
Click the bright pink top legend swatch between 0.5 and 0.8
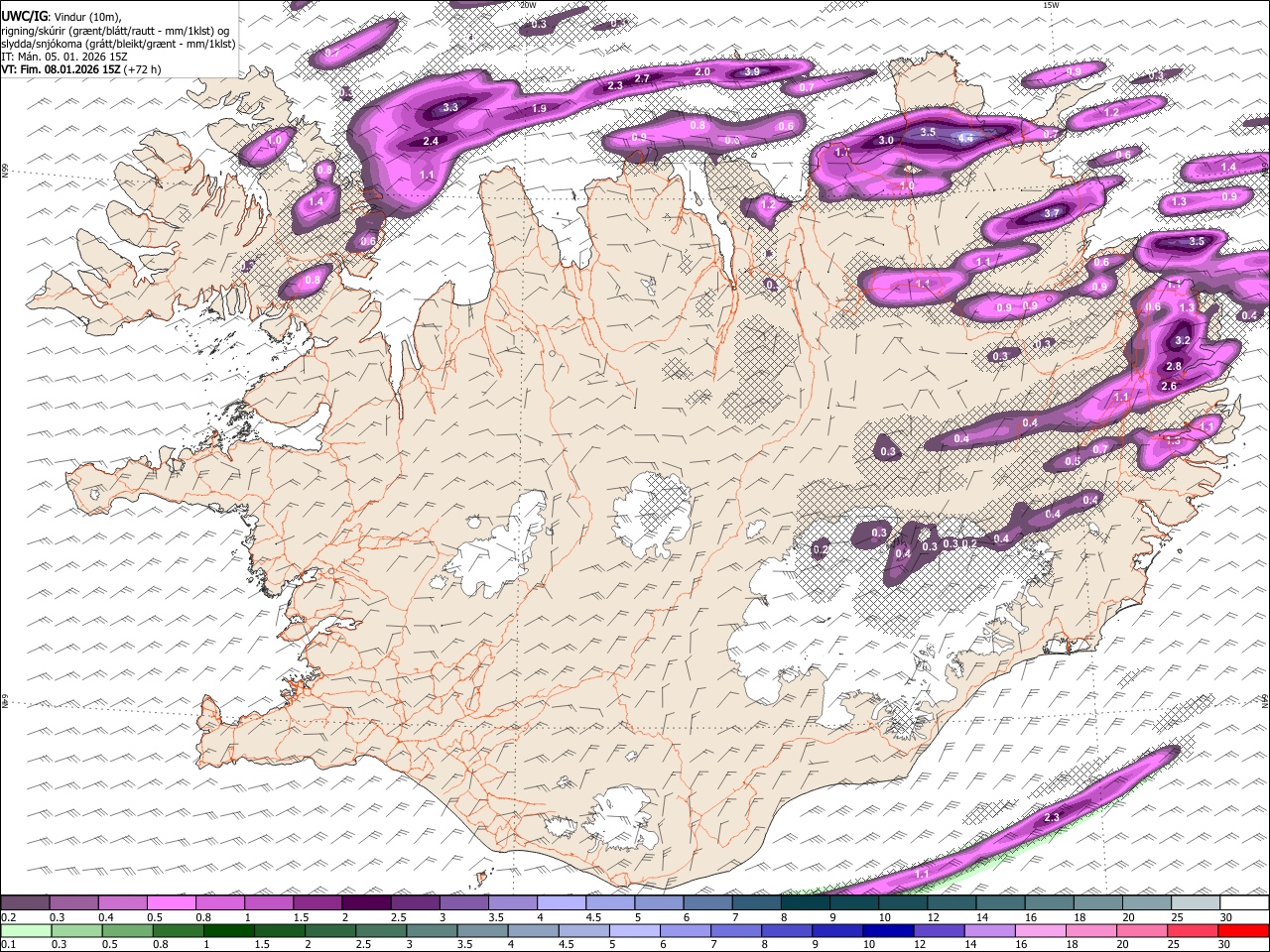click(x=171, y=902)
